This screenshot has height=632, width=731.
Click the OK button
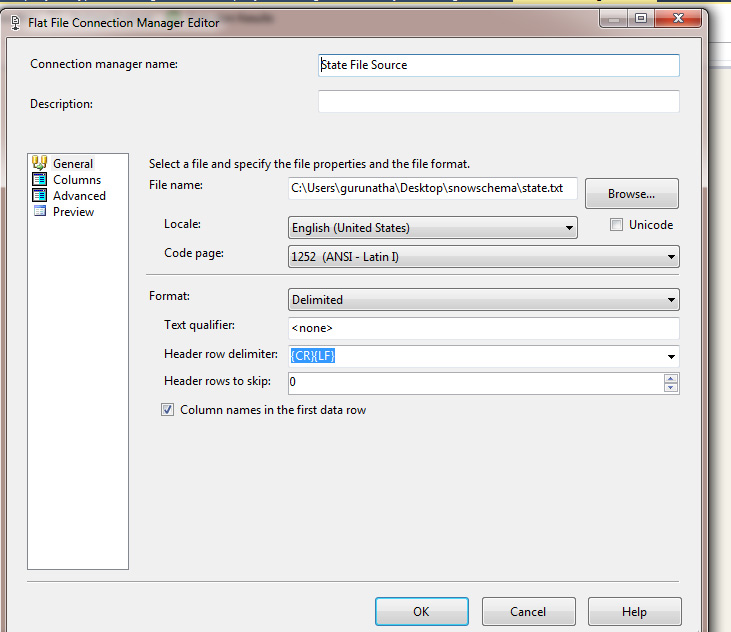point(421,611)
